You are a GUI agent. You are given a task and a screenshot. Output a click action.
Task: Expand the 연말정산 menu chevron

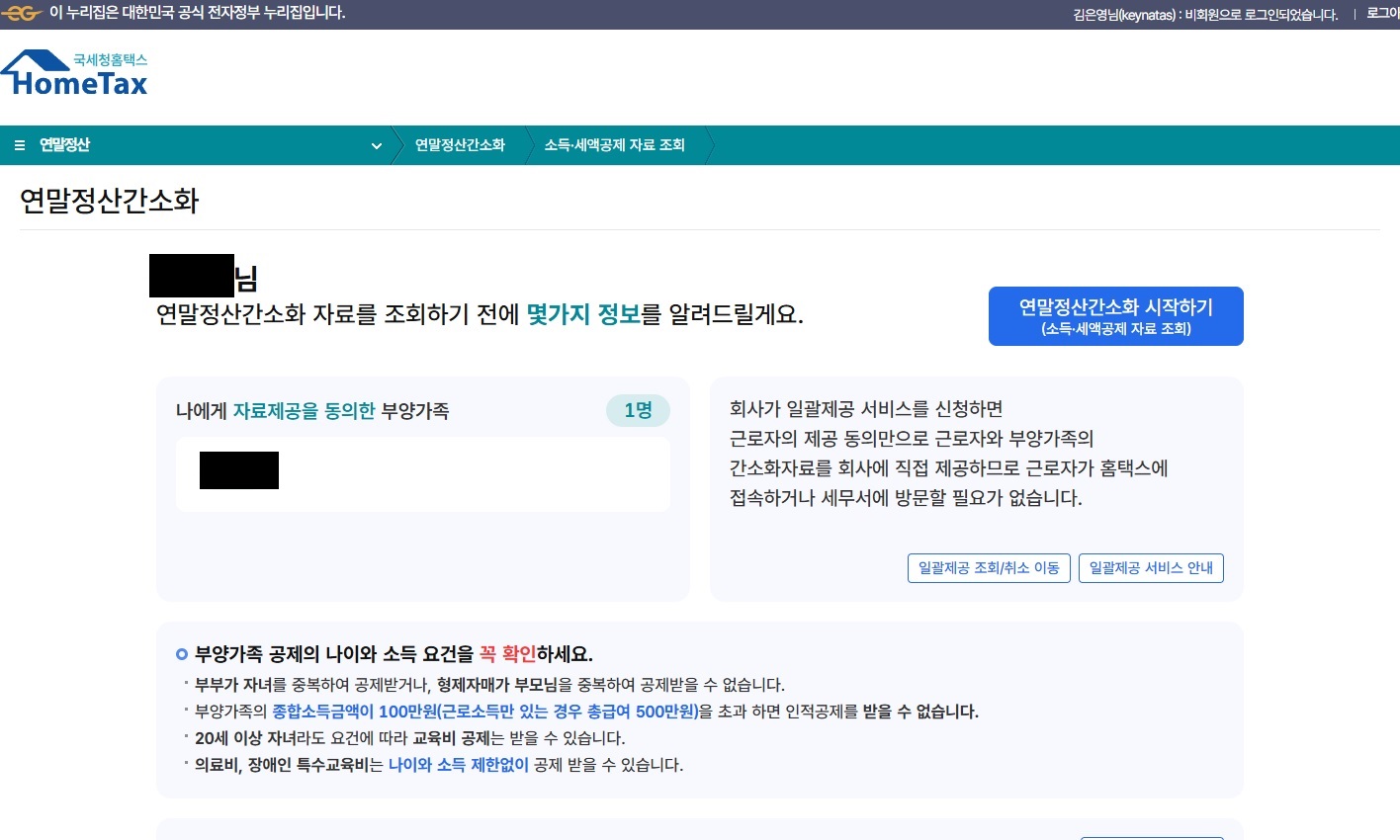(x=376, y=146)
